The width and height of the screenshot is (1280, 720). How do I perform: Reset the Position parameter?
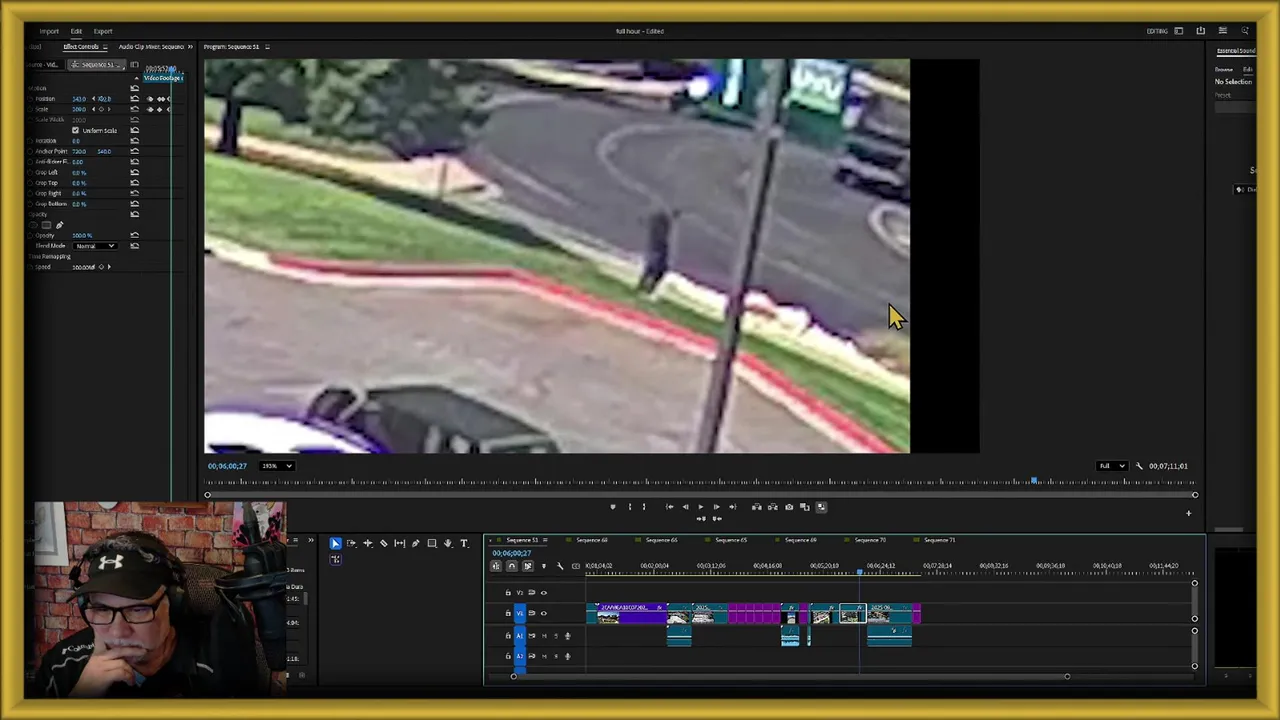pos(134,99)
